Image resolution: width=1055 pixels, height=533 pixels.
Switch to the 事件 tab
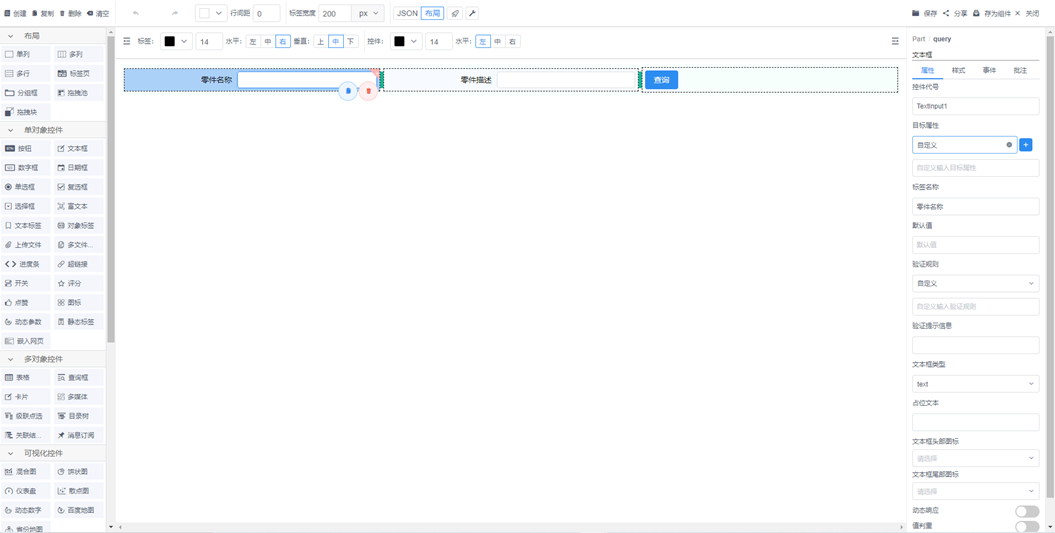[x=989, y=71]
